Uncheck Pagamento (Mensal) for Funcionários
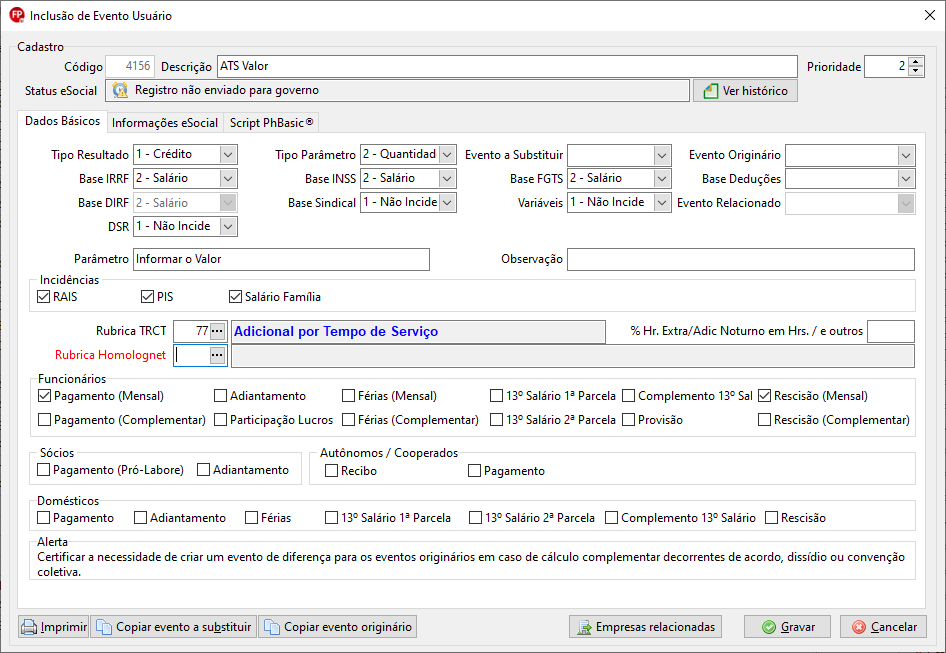 (x=44, y=396)
